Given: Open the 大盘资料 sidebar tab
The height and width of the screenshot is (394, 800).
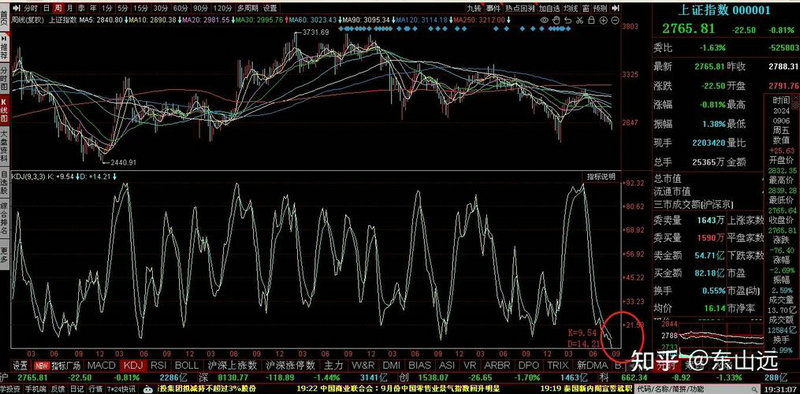Looking at the screenshot, I should click(4, 145).
